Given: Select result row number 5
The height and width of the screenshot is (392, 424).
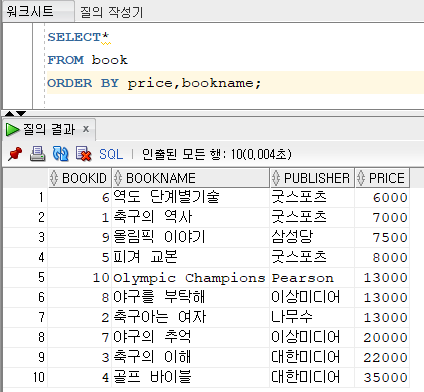Looking at the screenshot, I should pos(25,277).
